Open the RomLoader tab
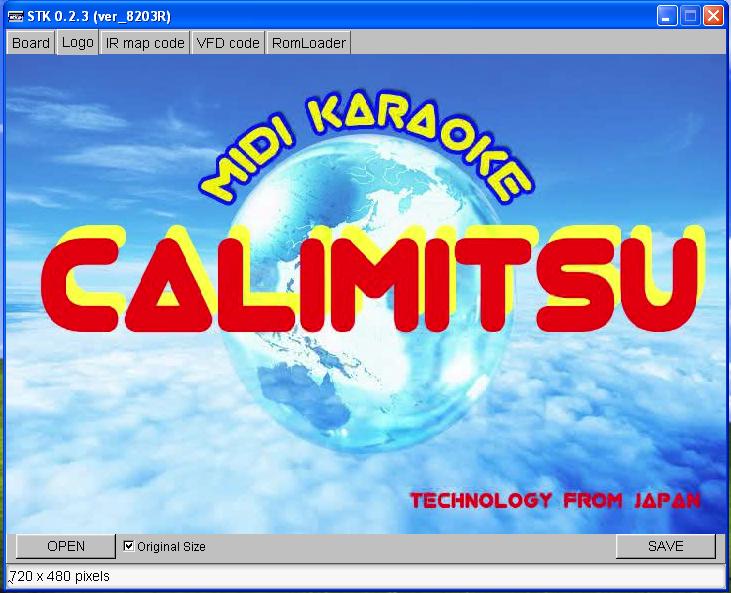 (309, 43)
